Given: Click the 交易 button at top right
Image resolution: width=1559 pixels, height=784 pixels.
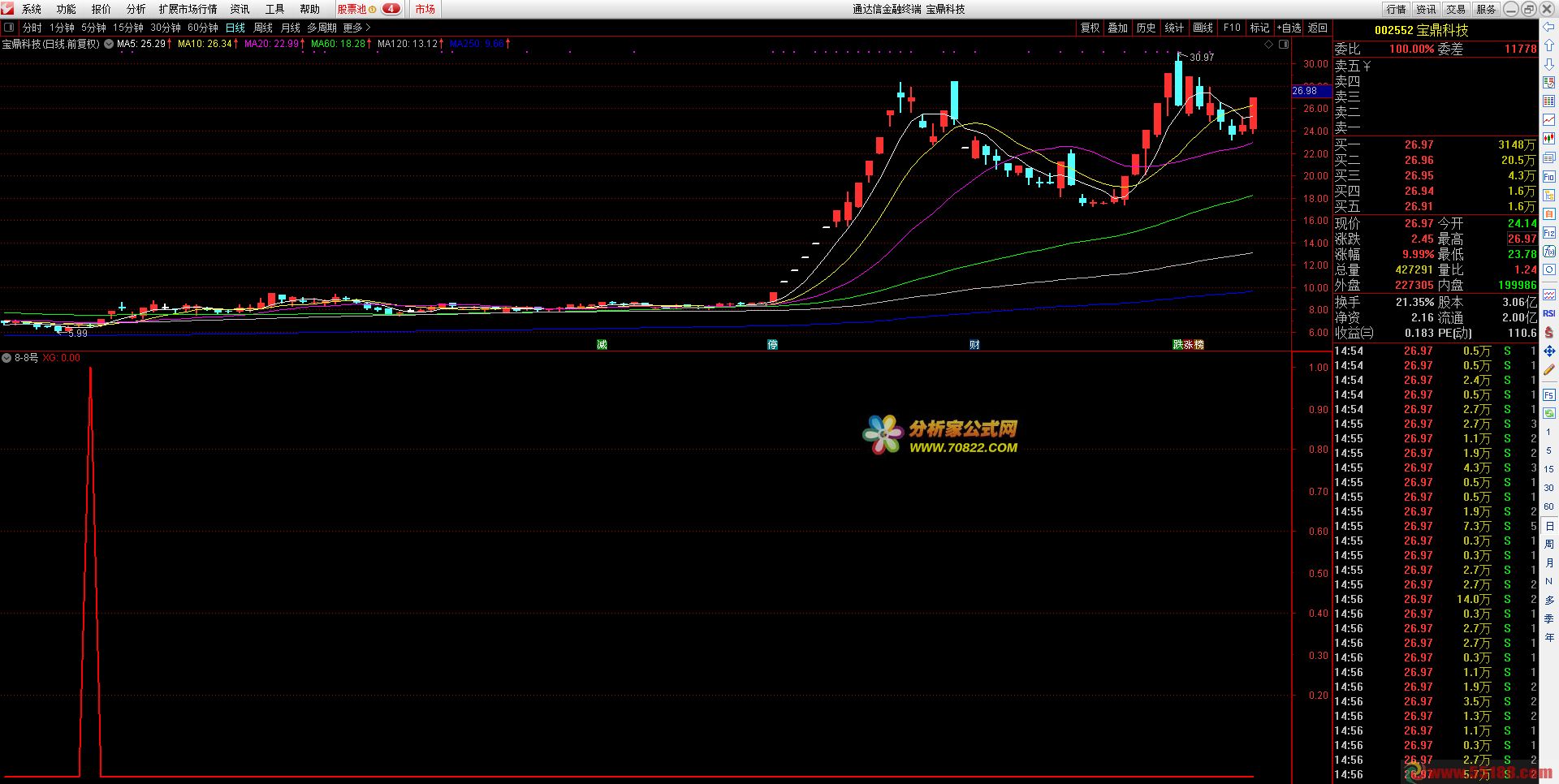Looking at the screenshot, I should pos(1456,9).
